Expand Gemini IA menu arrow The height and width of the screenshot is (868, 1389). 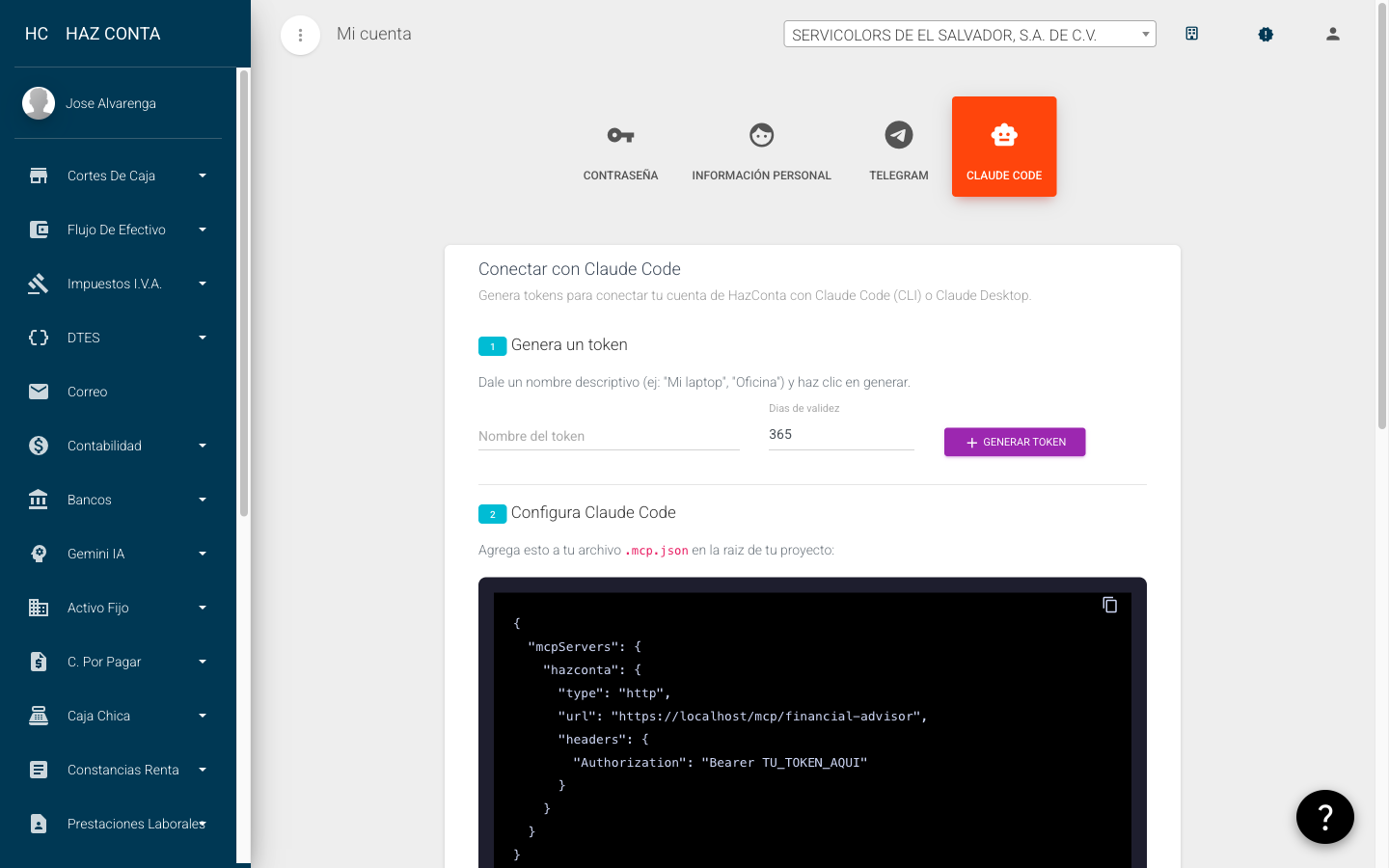(203, 554)
